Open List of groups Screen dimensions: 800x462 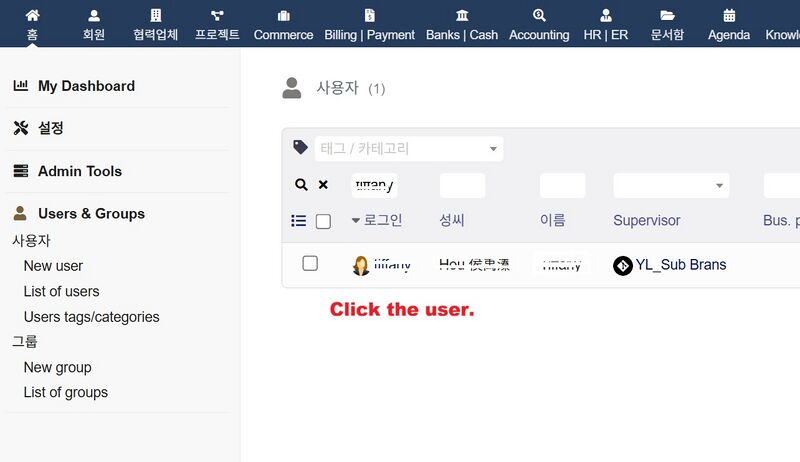pos(65,392)
